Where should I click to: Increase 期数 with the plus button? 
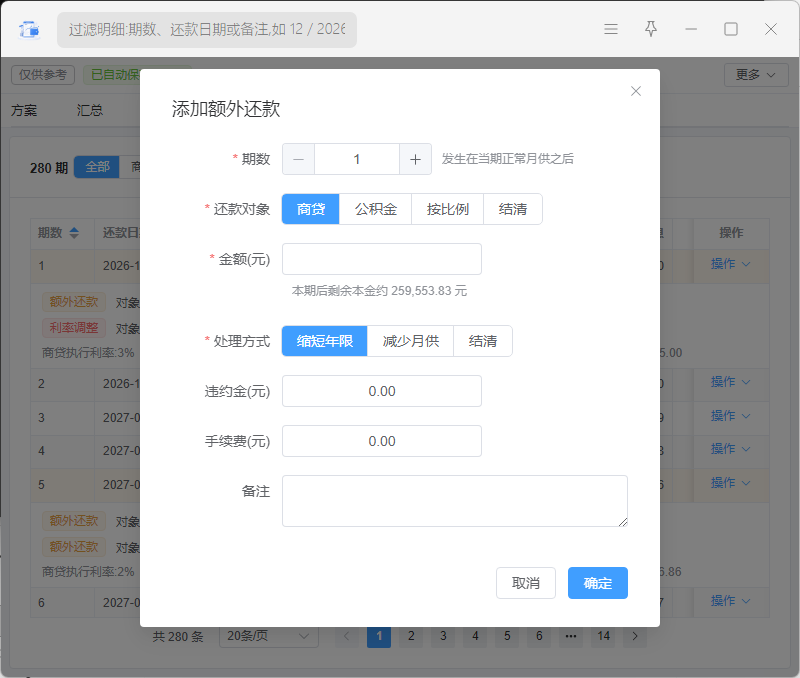[415, 159]
